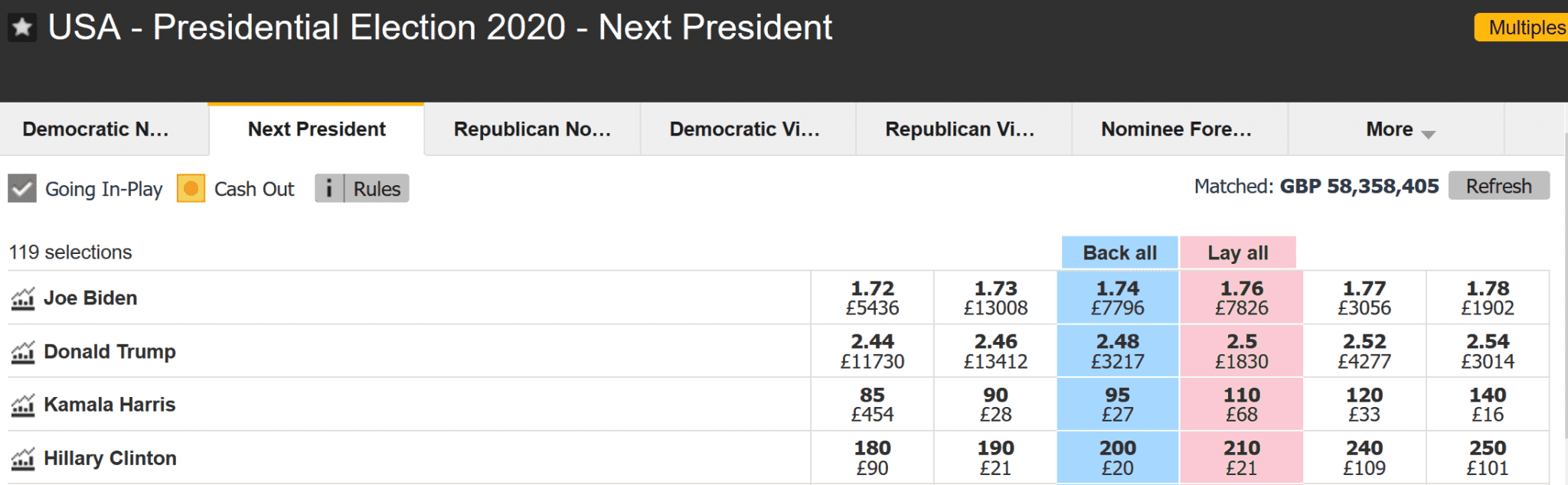Viewport: 1568px width, 485px height.
Task: Lay Donald Trump at 2.5
Action: [1241, 351]
